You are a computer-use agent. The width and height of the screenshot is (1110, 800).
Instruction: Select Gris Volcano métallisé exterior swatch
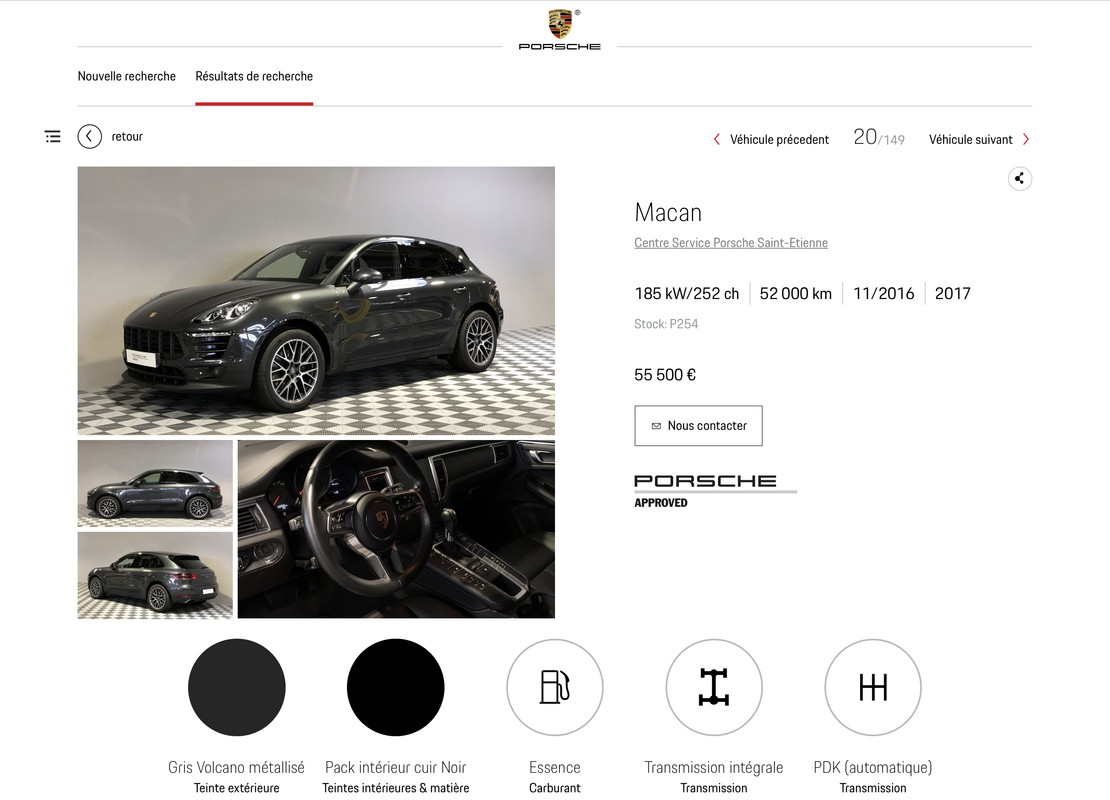236,687
